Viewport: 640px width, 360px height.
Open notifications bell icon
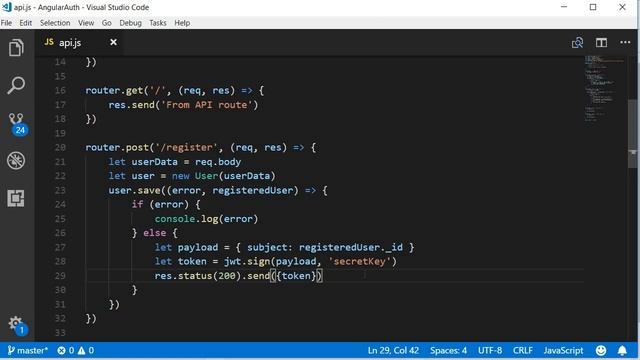click(622, 350)
